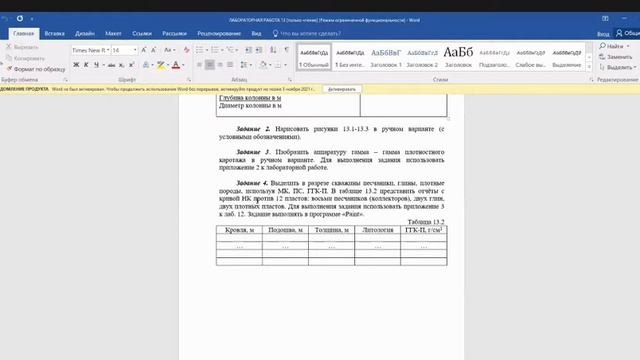Center the paragraph text
The height and width of the screenshot is (360, 640).
[x=209, y=64]
